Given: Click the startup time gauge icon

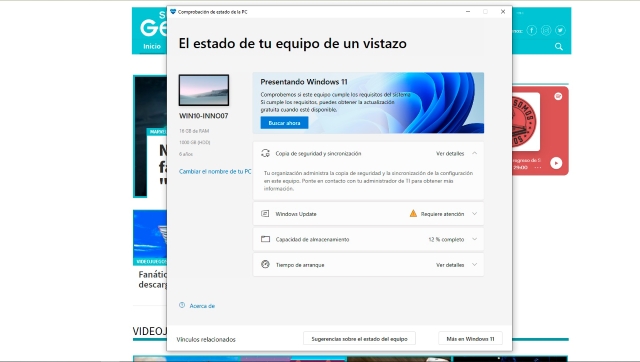Looking at the screenshot, I should [265, 264].
